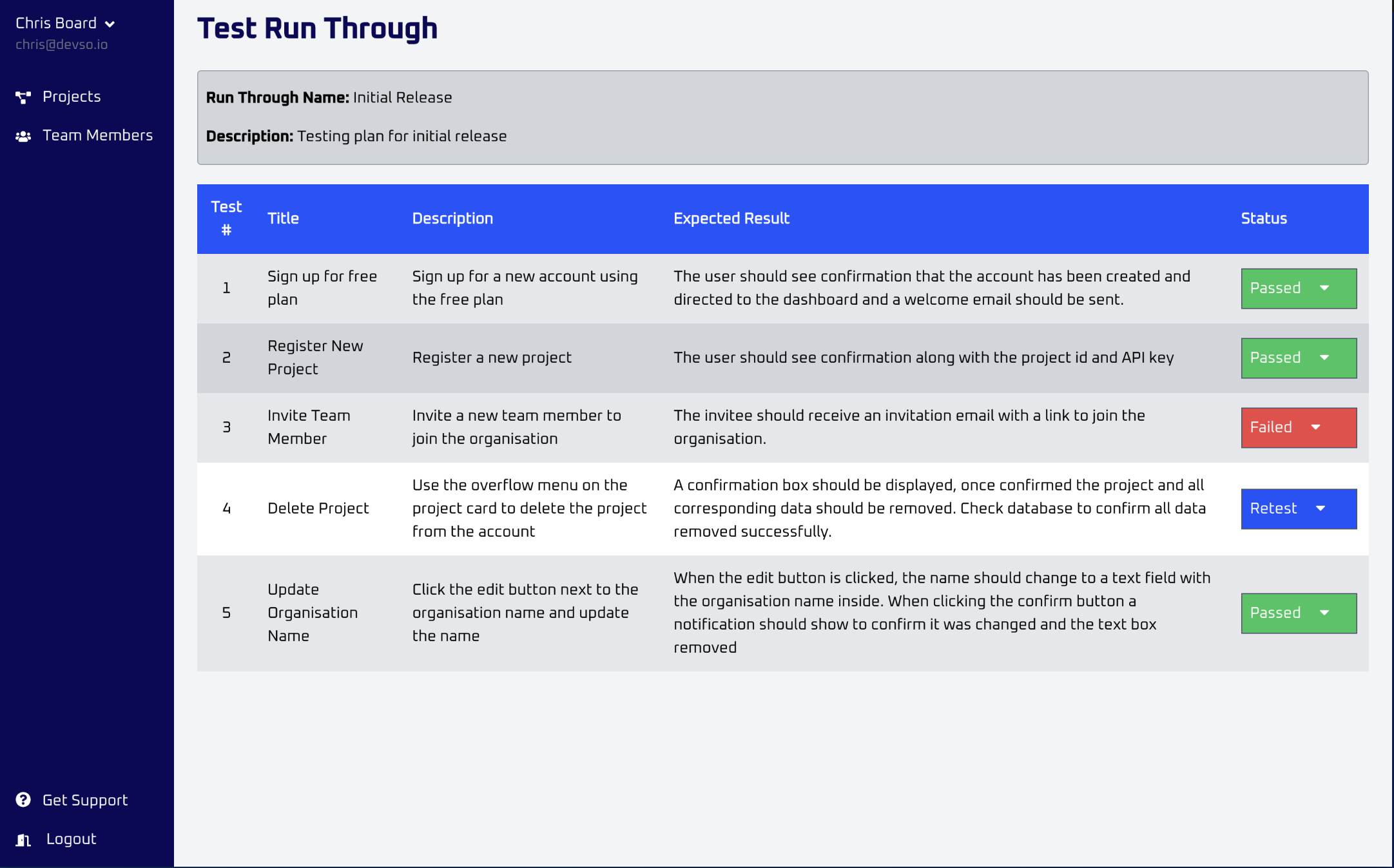Image resolution: width=1394 pixels, height=868 pixels.
Task: Click the Get Support link
Action: pyautogui.click(x=85, y=800)
